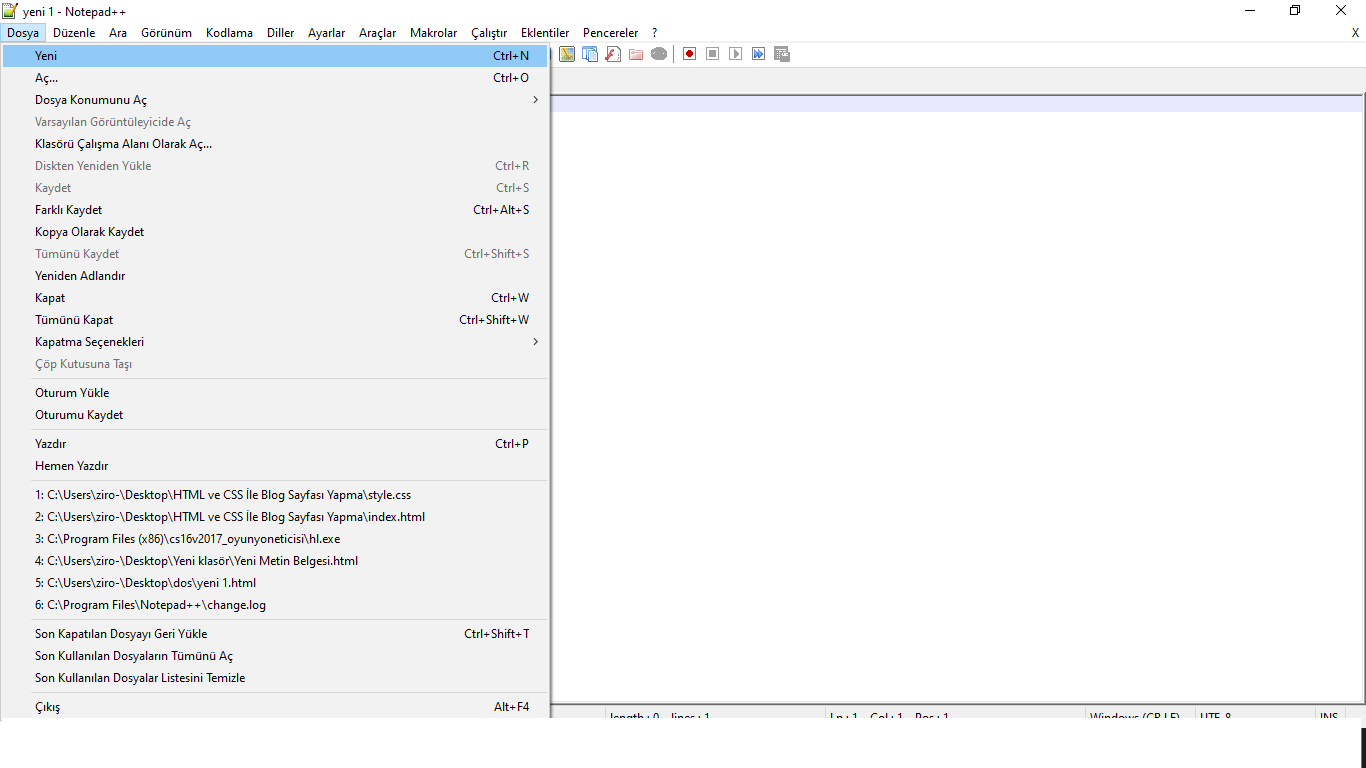Choose Klasörü Çalışma Alanı Olarak Aç
This screenshot has height=768, width=1366.
[275, 144]
